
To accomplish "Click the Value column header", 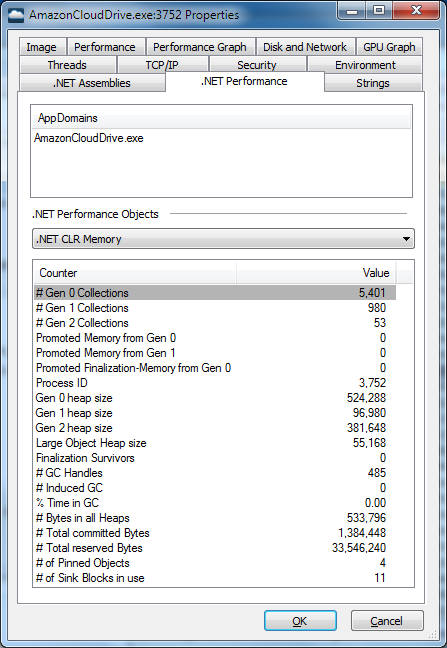I will click(x=316, y=273).
